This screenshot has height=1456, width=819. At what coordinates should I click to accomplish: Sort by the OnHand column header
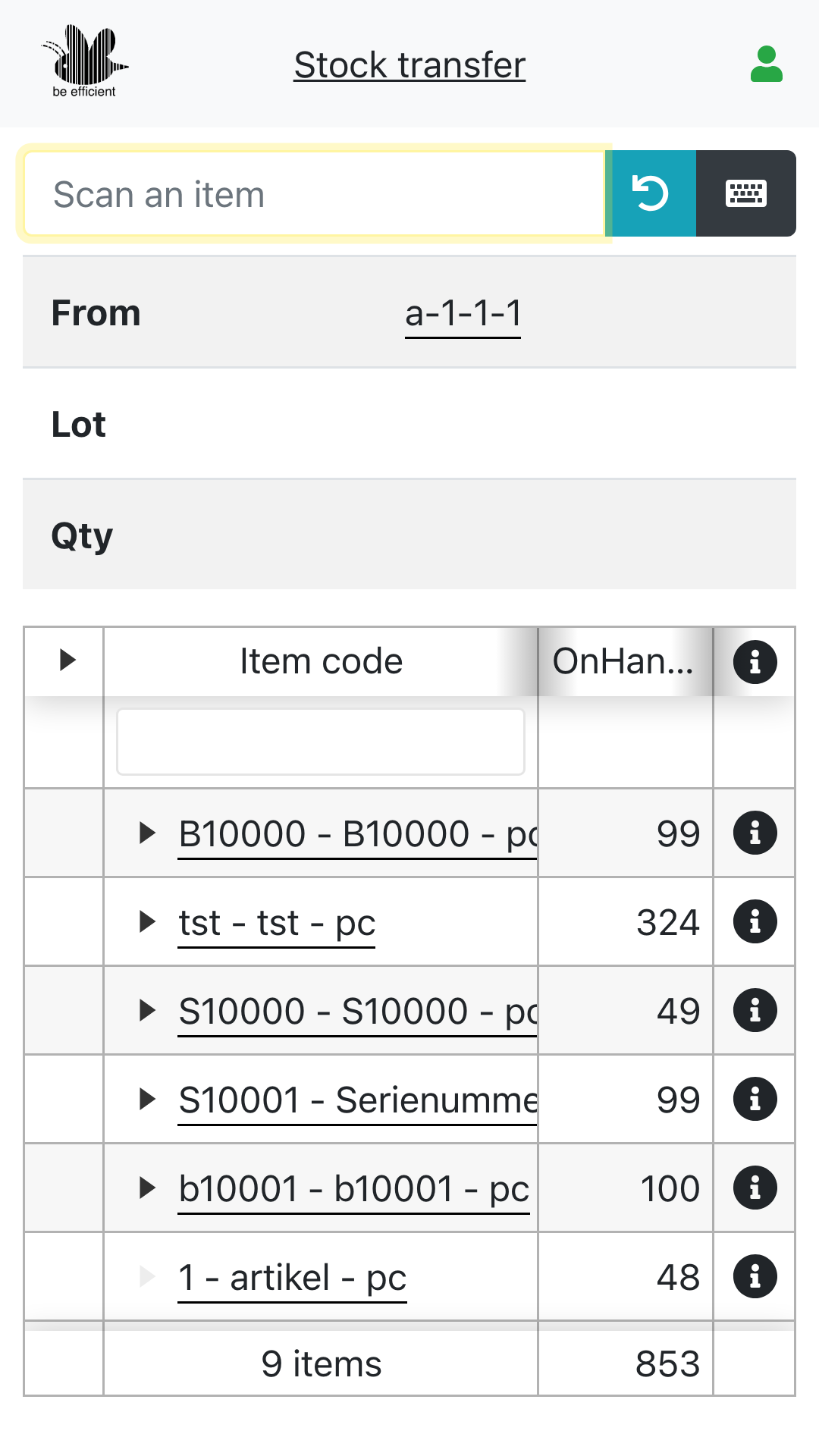(623, 661)
